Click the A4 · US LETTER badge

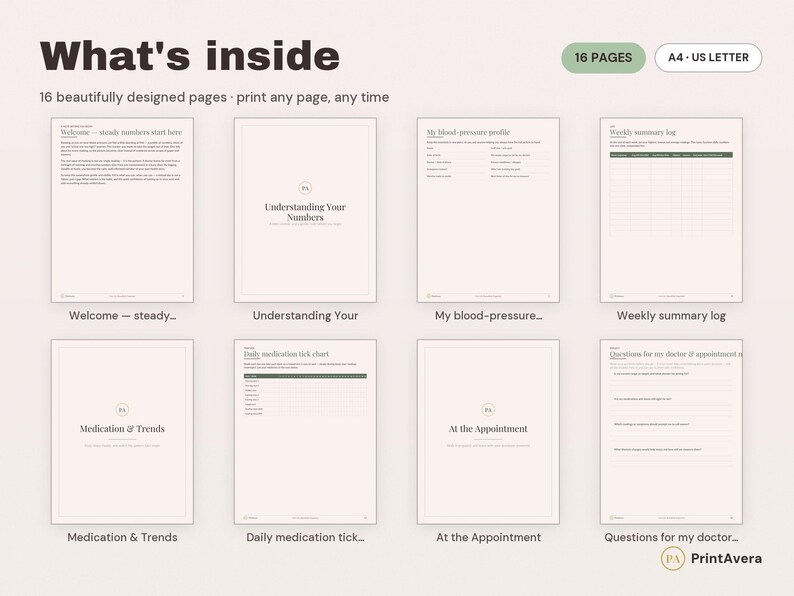708,58
